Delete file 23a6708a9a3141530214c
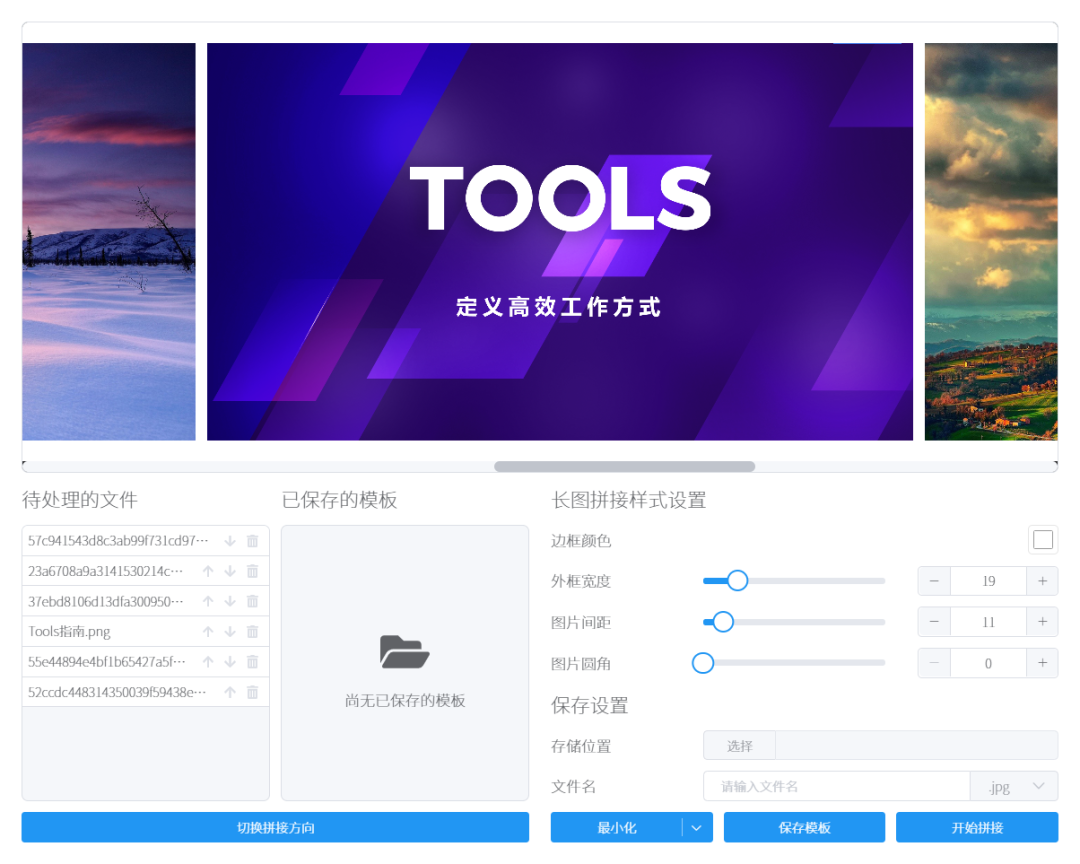Screen dimensions: 1080x864 253,572
